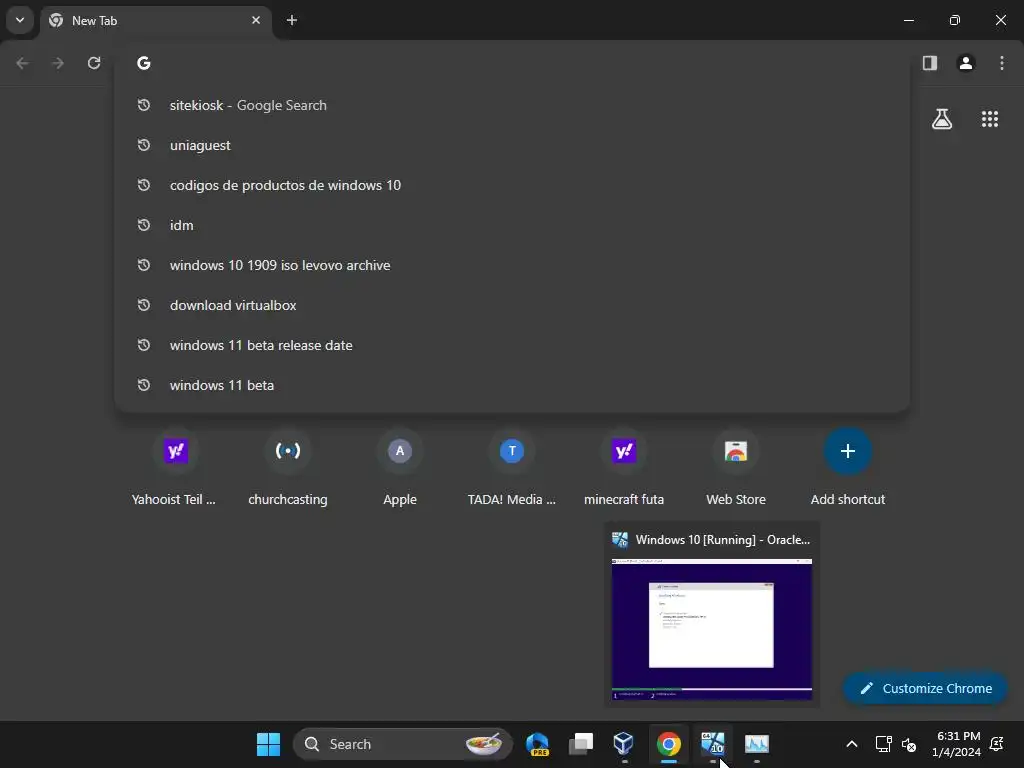Open the Apple shortcut
The image size is (1024, 768).
(x=400, y=467)
